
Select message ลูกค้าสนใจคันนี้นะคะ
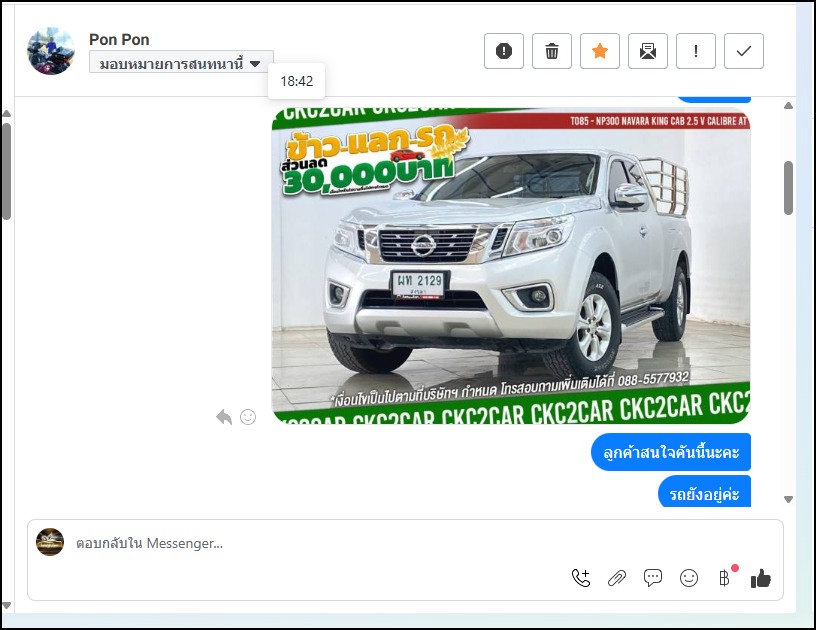click(x=671, y=452)
